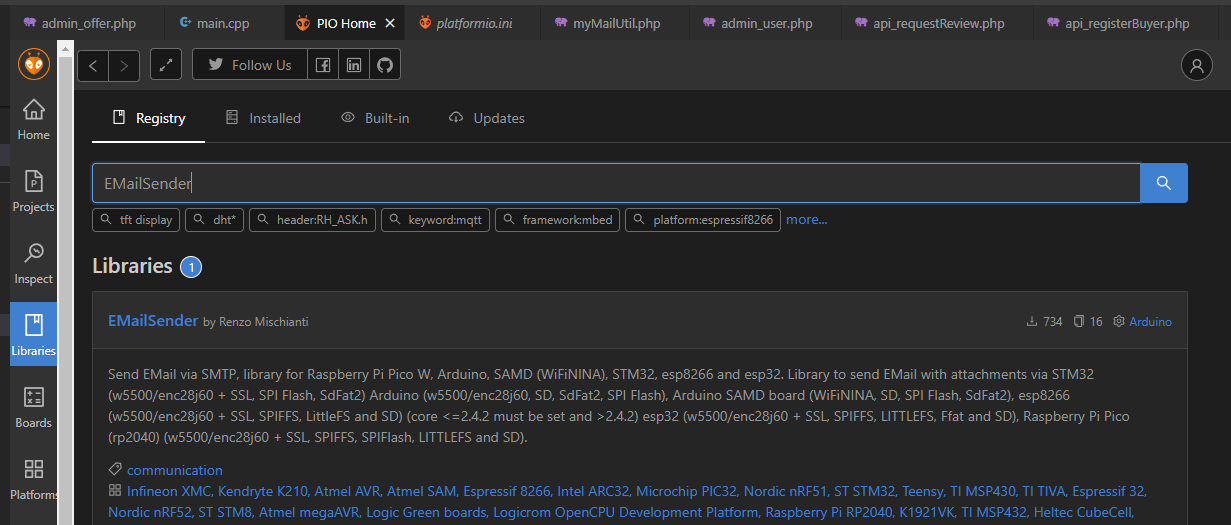Image resolution: width=1231 pixels, height=525 pixels.
Task: Open the Boards sidebar section
Action: 33,407
